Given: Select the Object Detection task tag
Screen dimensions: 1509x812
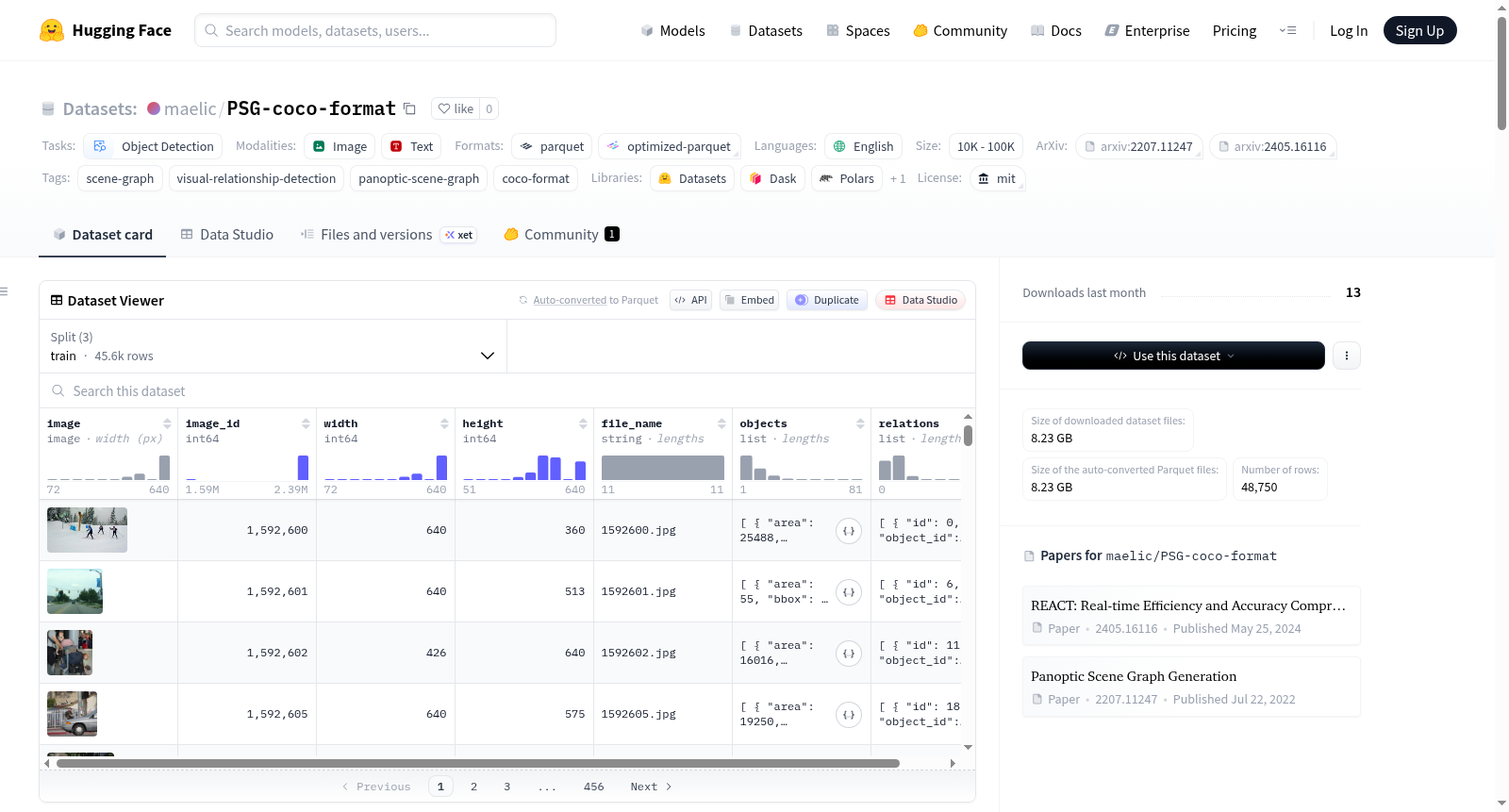Looking at the screenshot, I should [153, 146].
